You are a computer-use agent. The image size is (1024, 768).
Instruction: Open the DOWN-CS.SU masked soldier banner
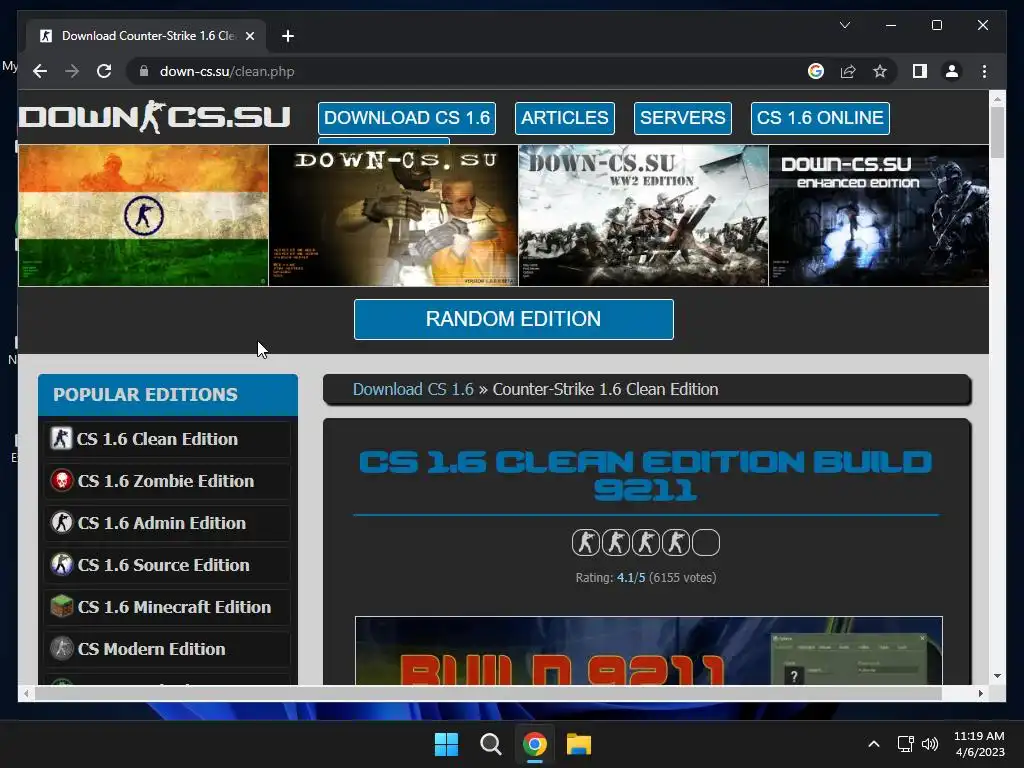coord(393,216)
